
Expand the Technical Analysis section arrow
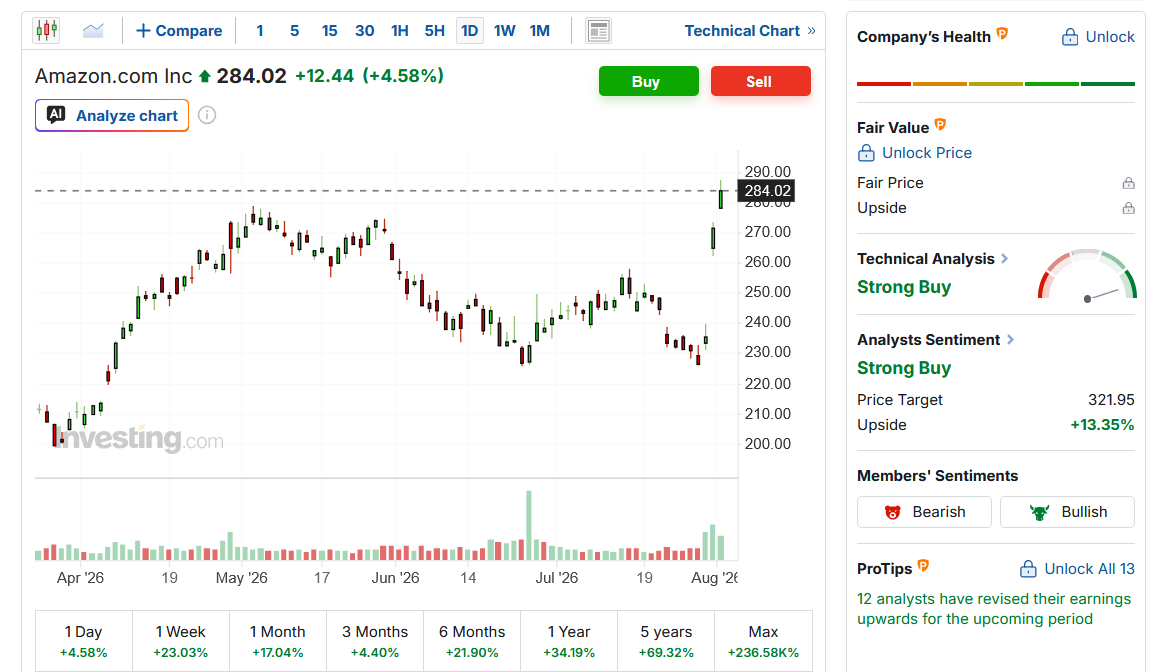pos(1004,259)
